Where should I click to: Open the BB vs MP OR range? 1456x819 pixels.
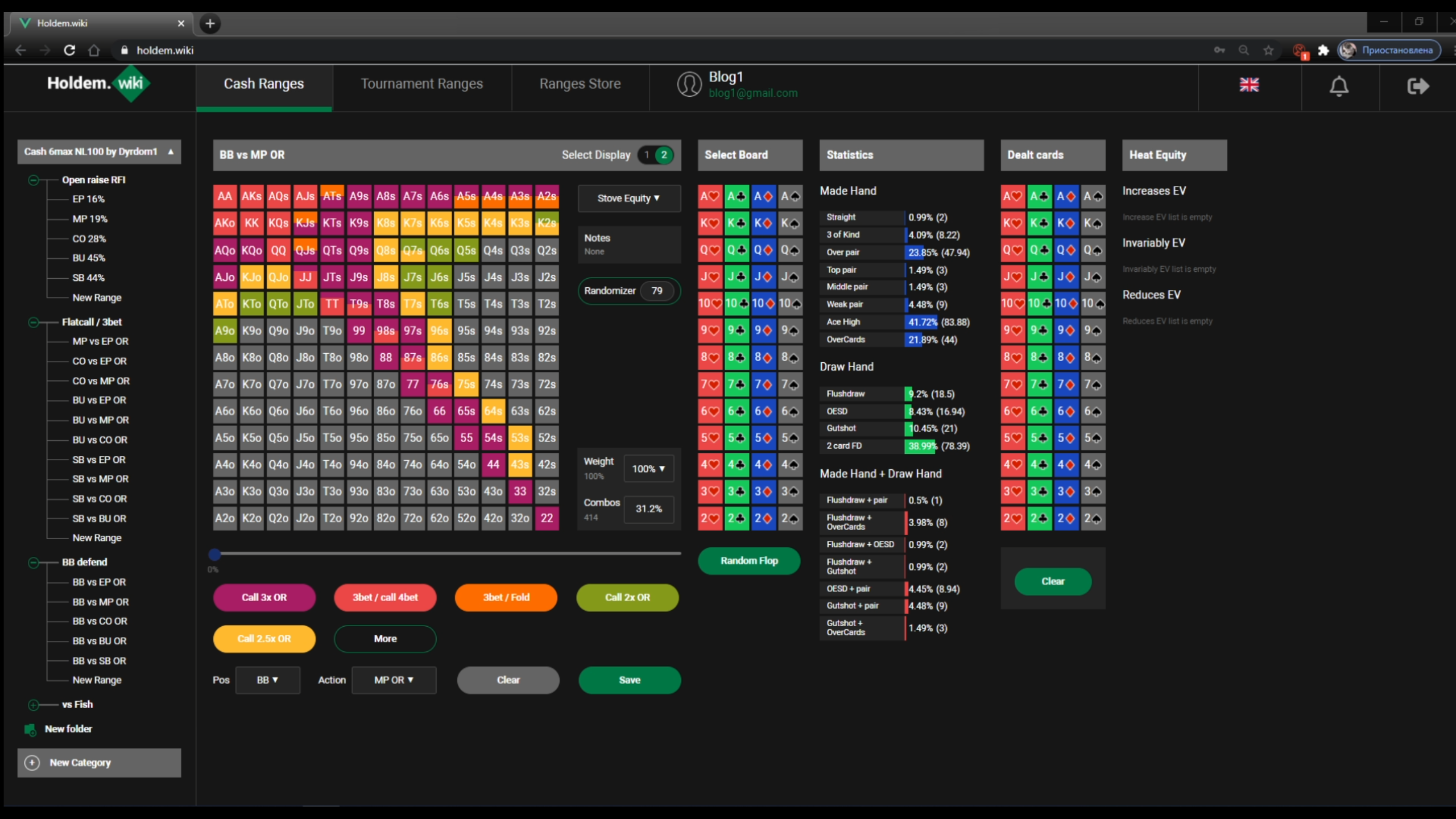[x=101, y=602]
